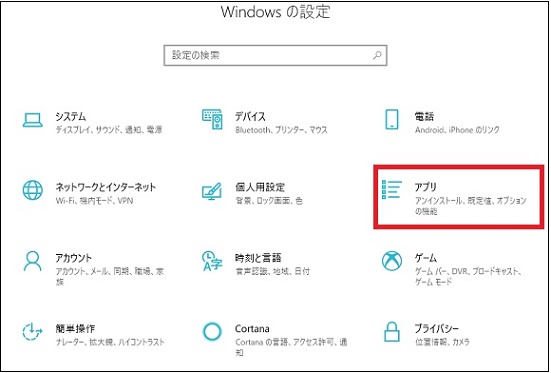Click the Apps list icon
The height and width of the screenshot is (373, 551).
pos(391,189)
